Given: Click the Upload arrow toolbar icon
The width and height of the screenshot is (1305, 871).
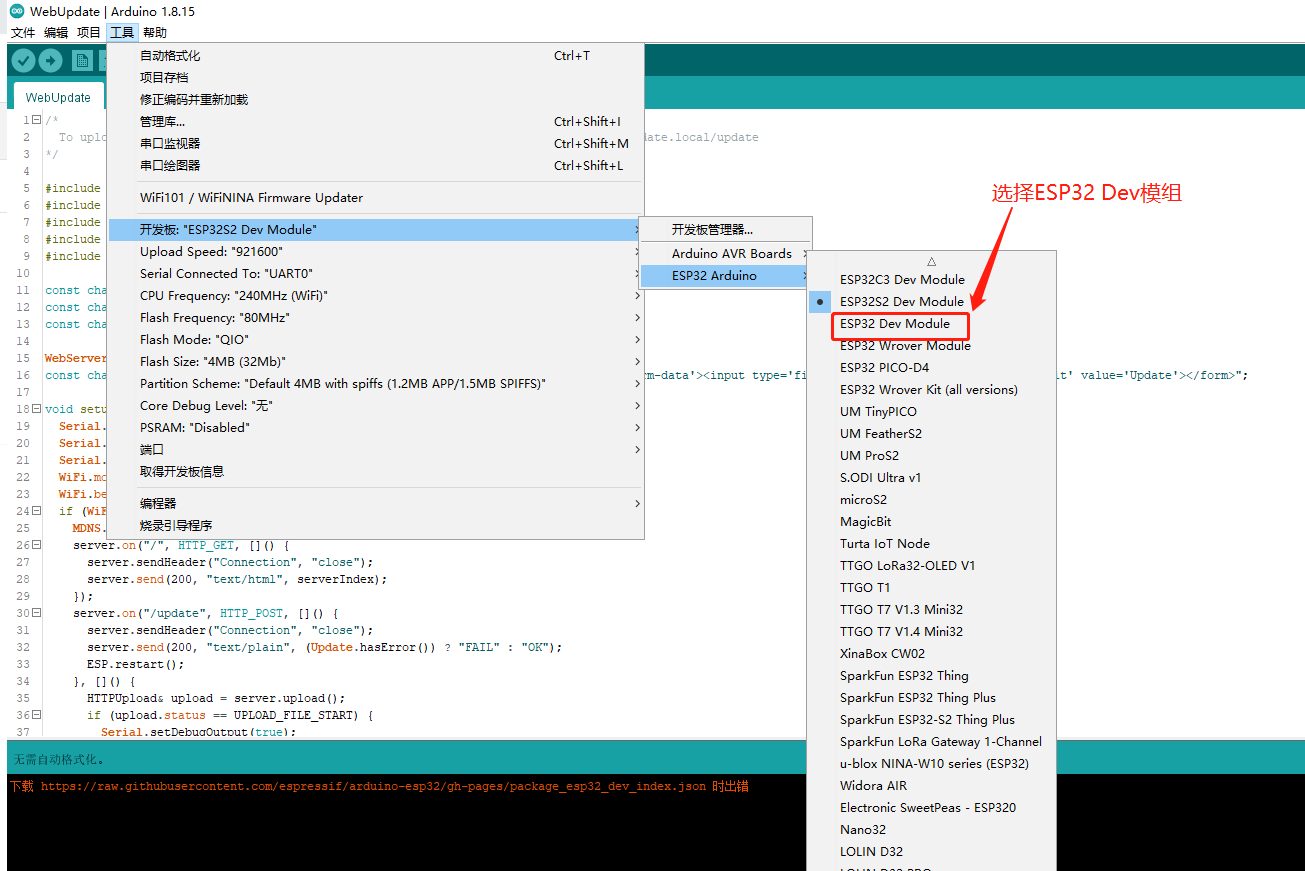Looking at the screenshot, I should (x=50, y=60).
